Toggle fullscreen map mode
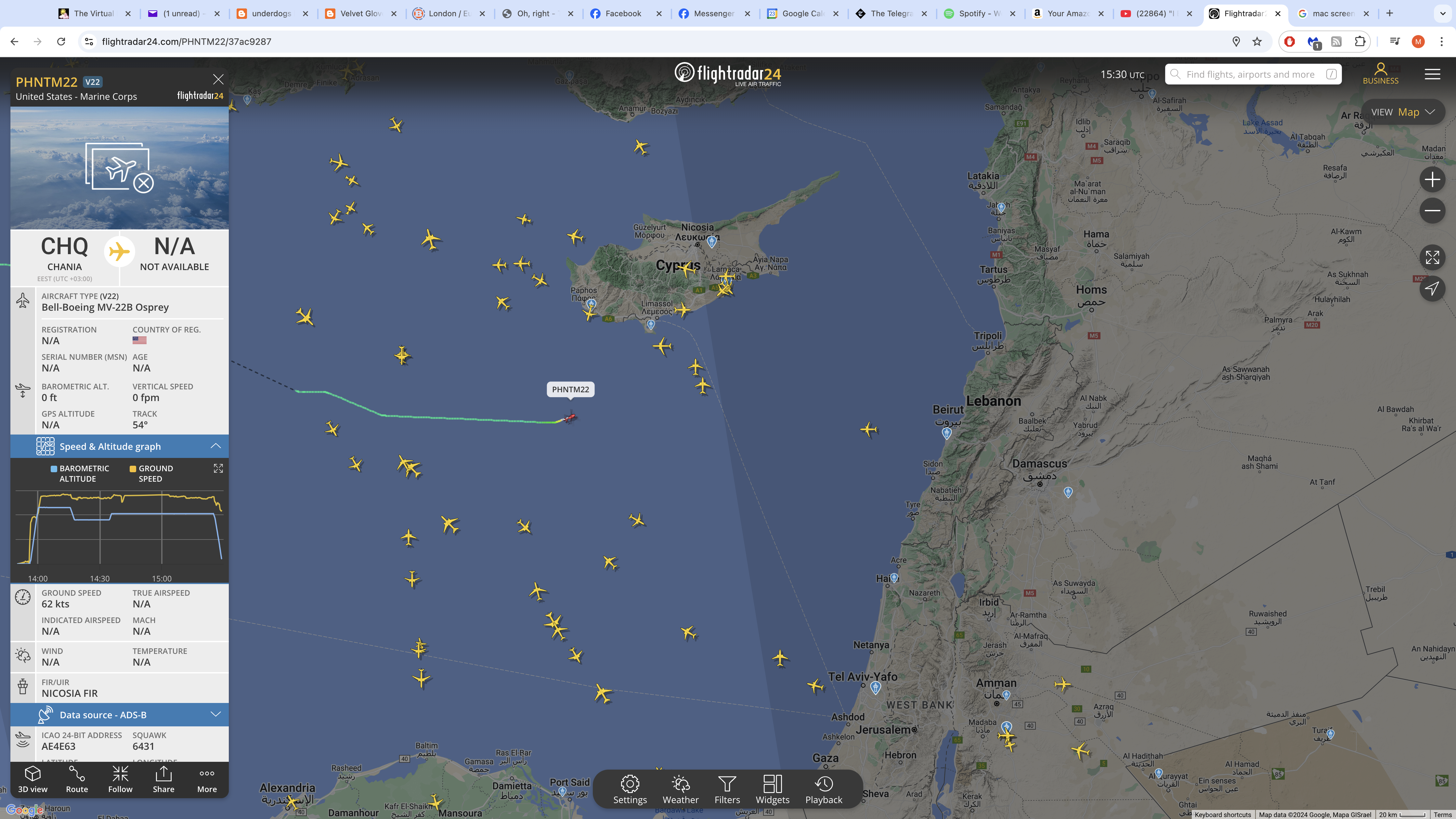The width and height of the screenshot is (1456, 819). pyautogui.click(x=1432, y=258)
